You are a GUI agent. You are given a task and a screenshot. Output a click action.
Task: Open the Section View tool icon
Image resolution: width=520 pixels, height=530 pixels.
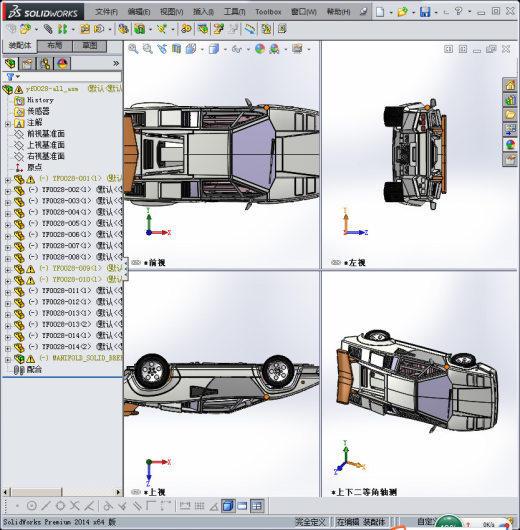[176, 49]
